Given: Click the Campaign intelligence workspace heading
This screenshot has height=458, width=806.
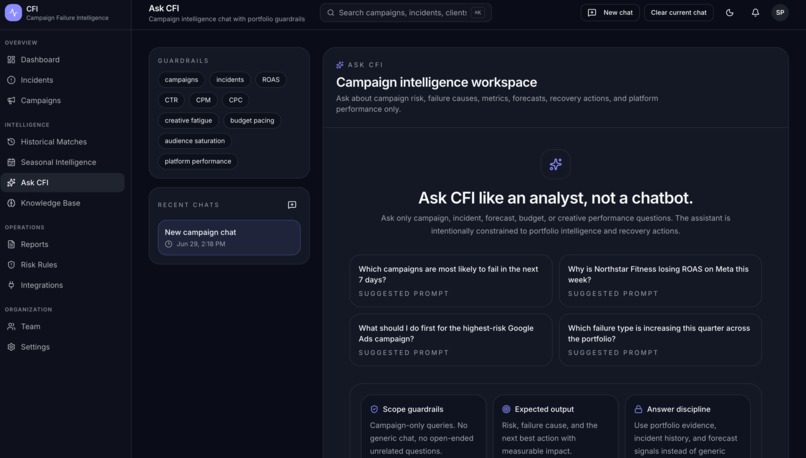Looking at the screenshot, I should [x=436, y=82].
